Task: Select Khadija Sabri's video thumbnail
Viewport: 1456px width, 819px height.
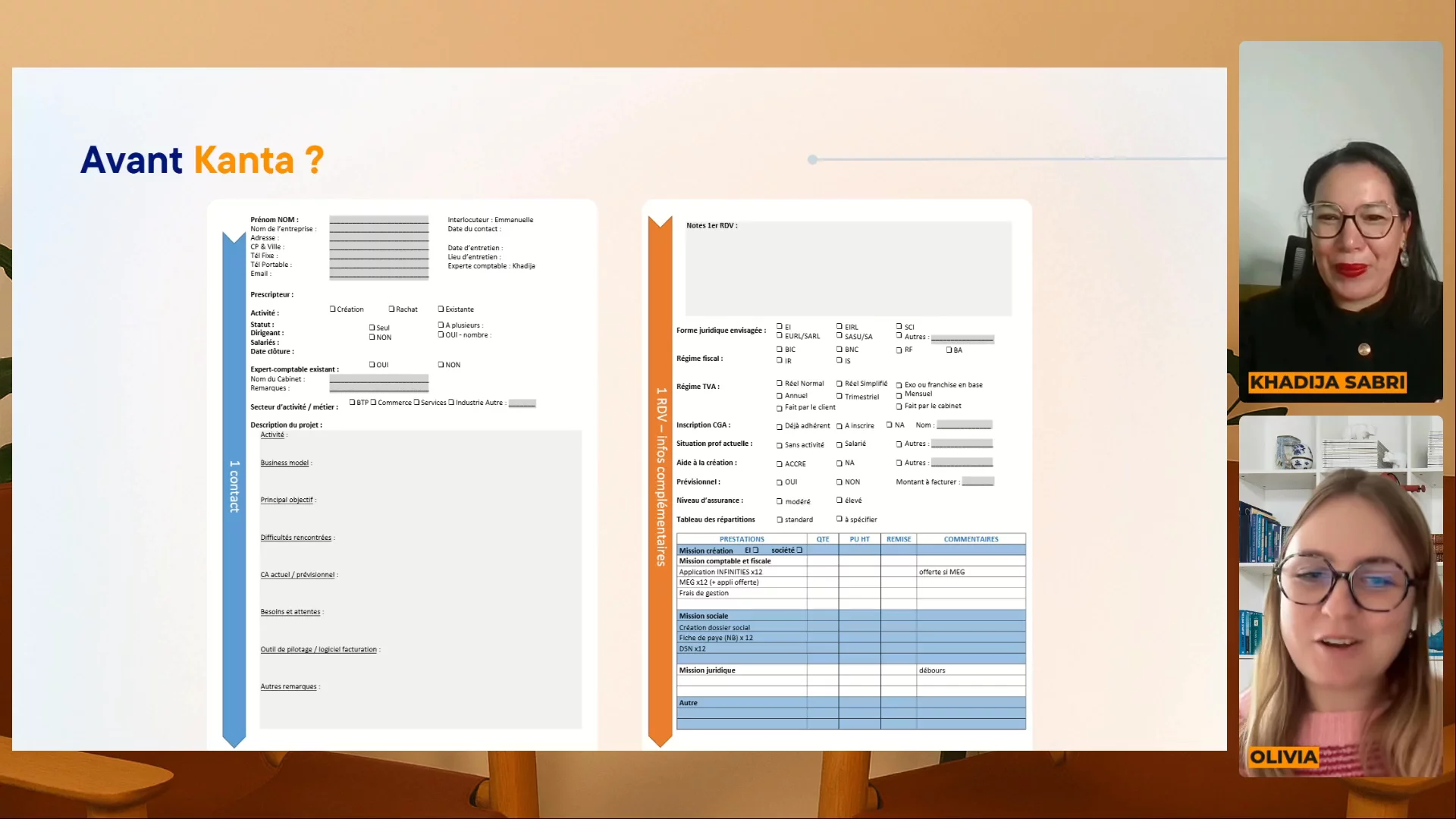Action: (1341, 221)
